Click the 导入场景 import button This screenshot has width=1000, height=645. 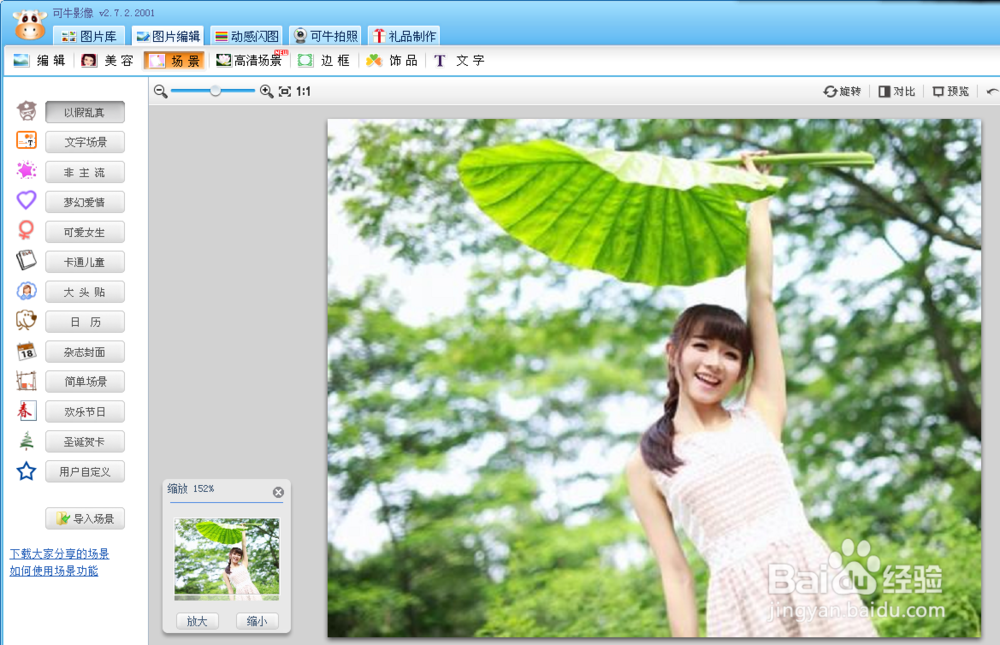pyautogui.click(x=85, y=519)
